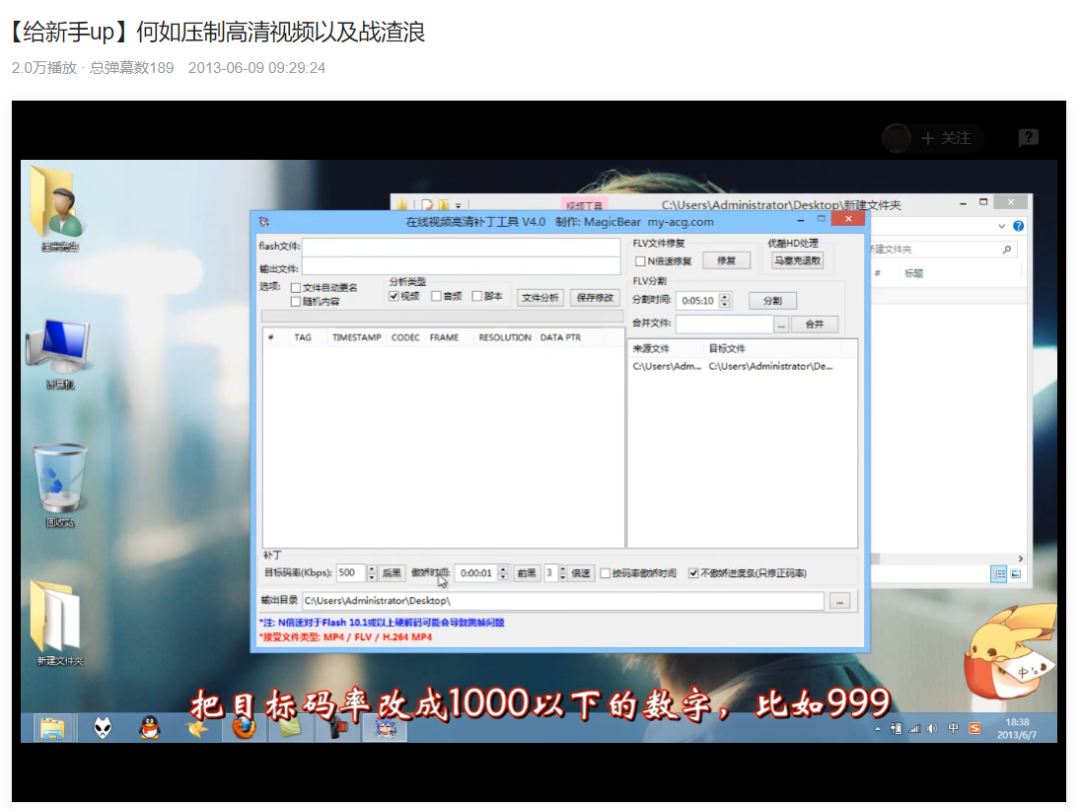Uncheck the 视频 analysis type checkbox
Screen dimensions: 1080x809
(394, 296)
